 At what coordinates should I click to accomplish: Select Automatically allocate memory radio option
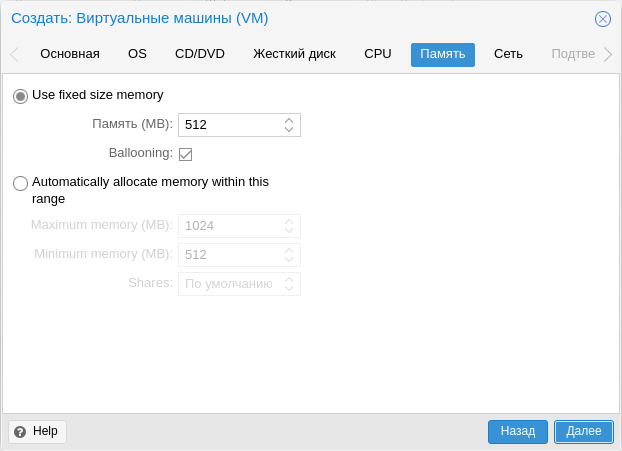click(20, 183)
